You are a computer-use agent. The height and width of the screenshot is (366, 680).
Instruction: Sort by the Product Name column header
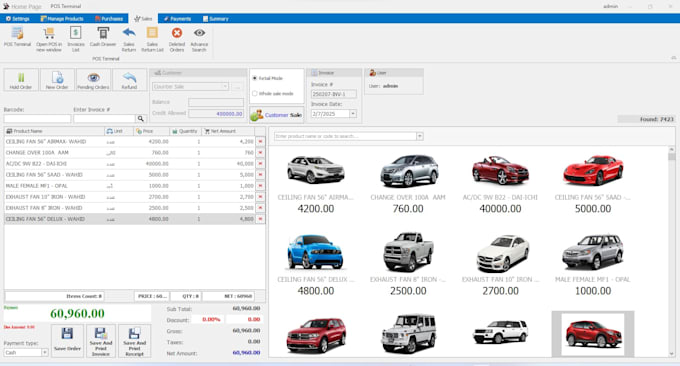pos(55,131)
